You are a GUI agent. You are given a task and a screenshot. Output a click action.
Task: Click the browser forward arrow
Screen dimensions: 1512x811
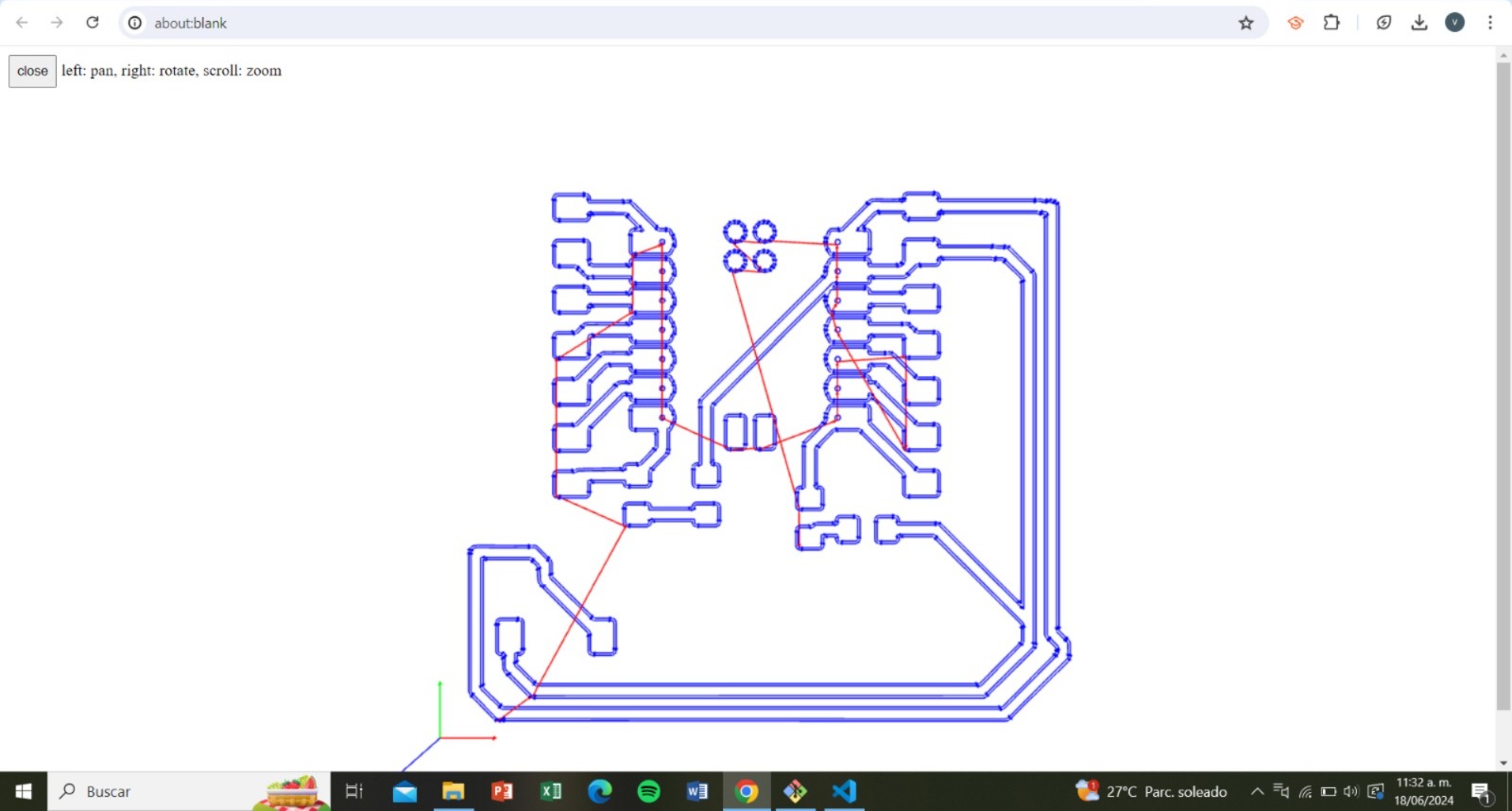coord(57,23)
